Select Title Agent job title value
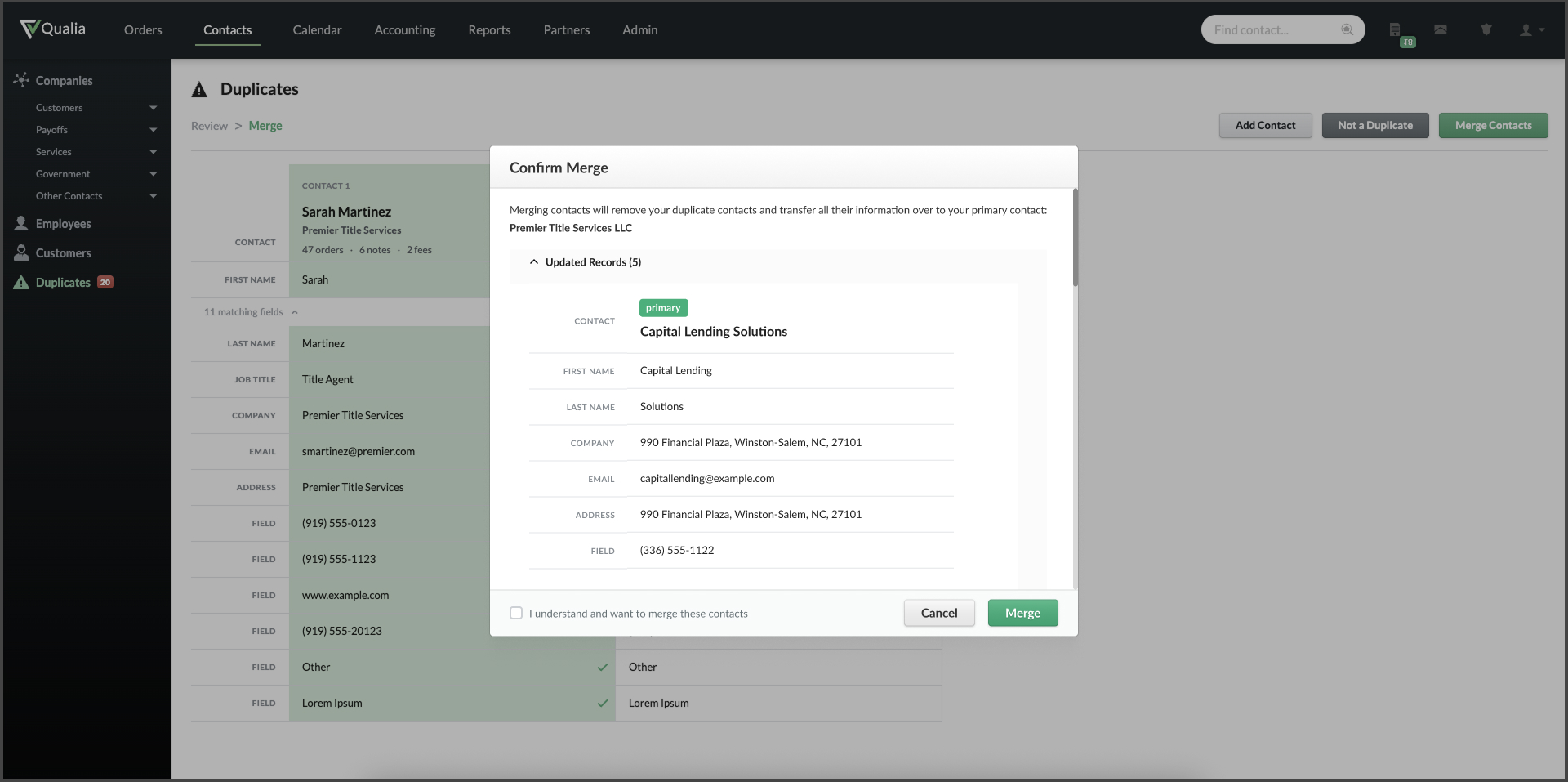Image resolution: width=1568 pixels, height=782 pixels. coord(327,379)
